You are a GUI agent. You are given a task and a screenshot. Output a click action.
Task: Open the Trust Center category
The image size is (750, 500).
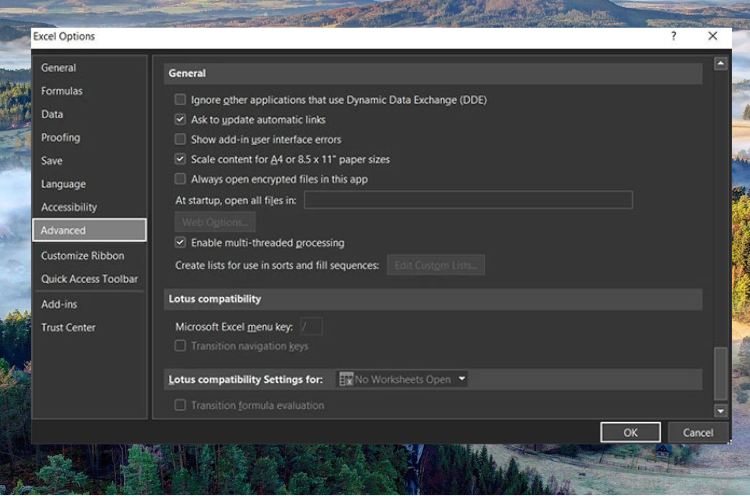click(x=68, y=328)
